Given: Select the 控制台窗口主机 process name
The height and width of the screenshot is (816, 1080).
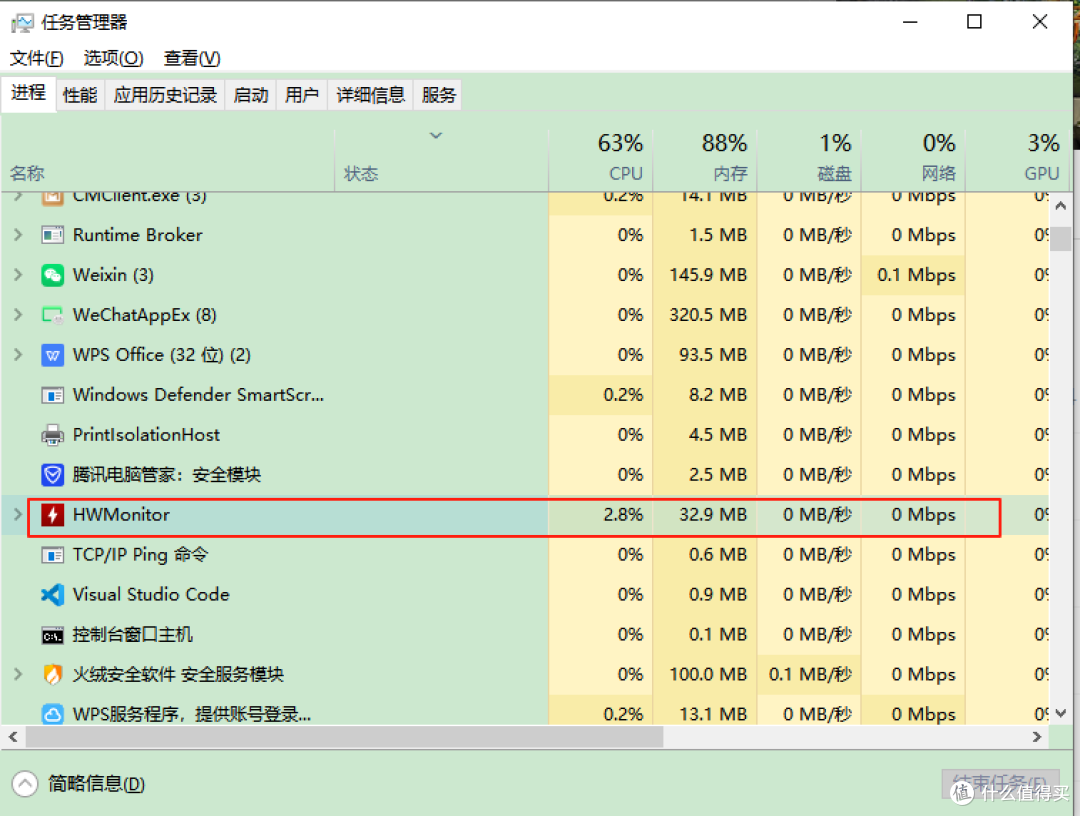Looking at the screenshot, I should click(x=133, y=634).
